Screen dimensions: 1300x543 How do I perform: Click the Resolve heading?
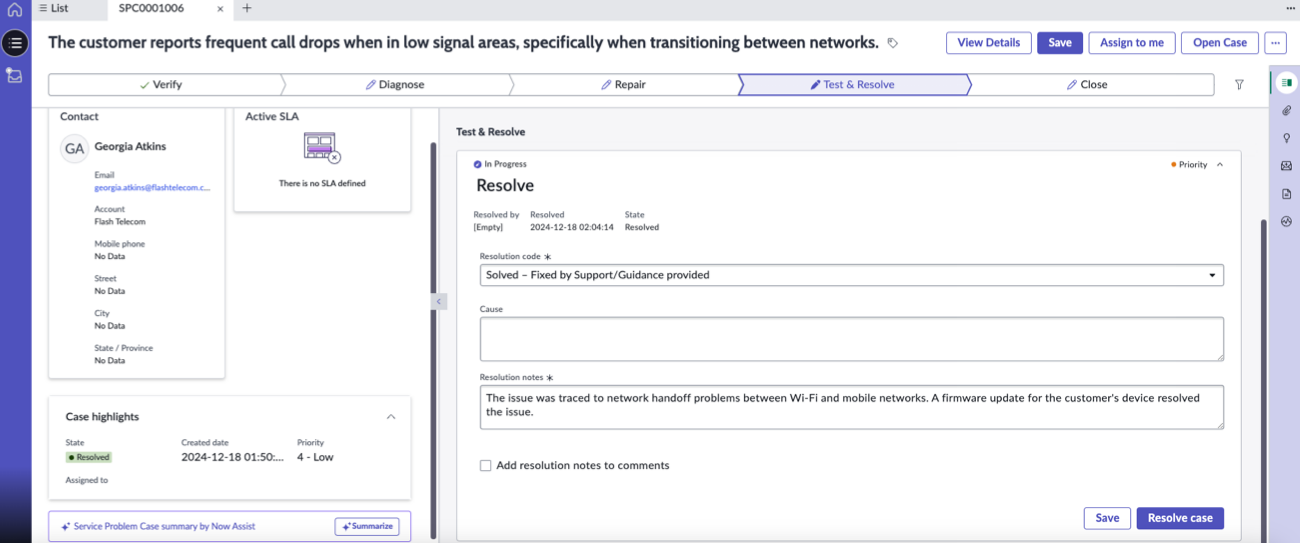point(505,186)
